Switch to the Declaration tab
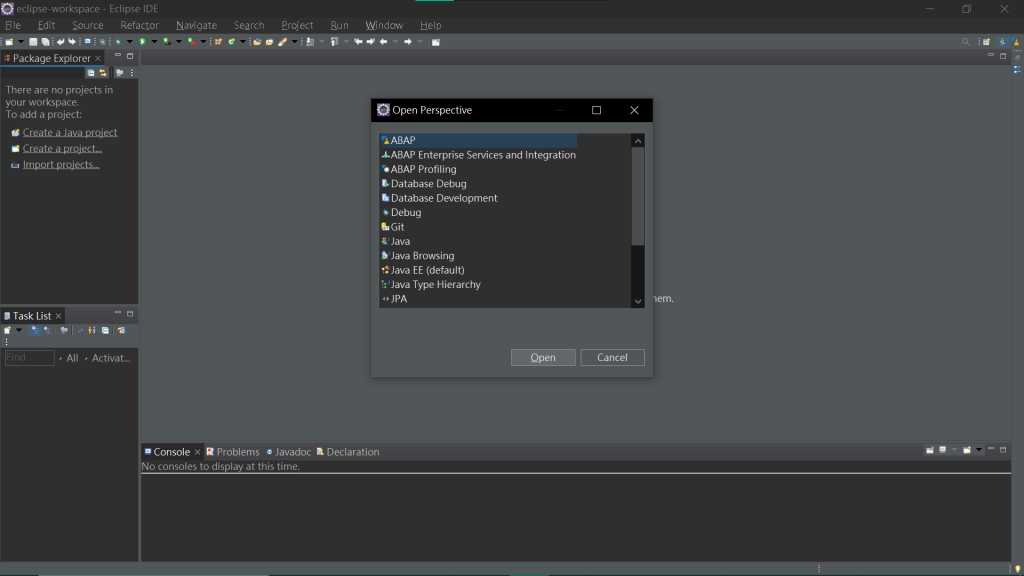1024x576 pixels. 347,452
